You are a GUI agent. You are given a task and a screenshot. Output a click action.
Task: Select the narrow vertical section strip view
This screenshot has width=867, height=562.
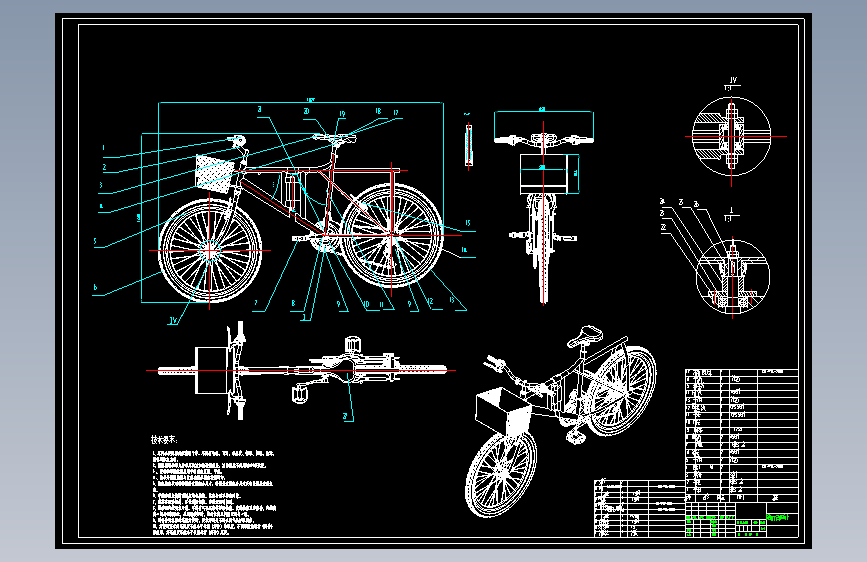[469, 145]
